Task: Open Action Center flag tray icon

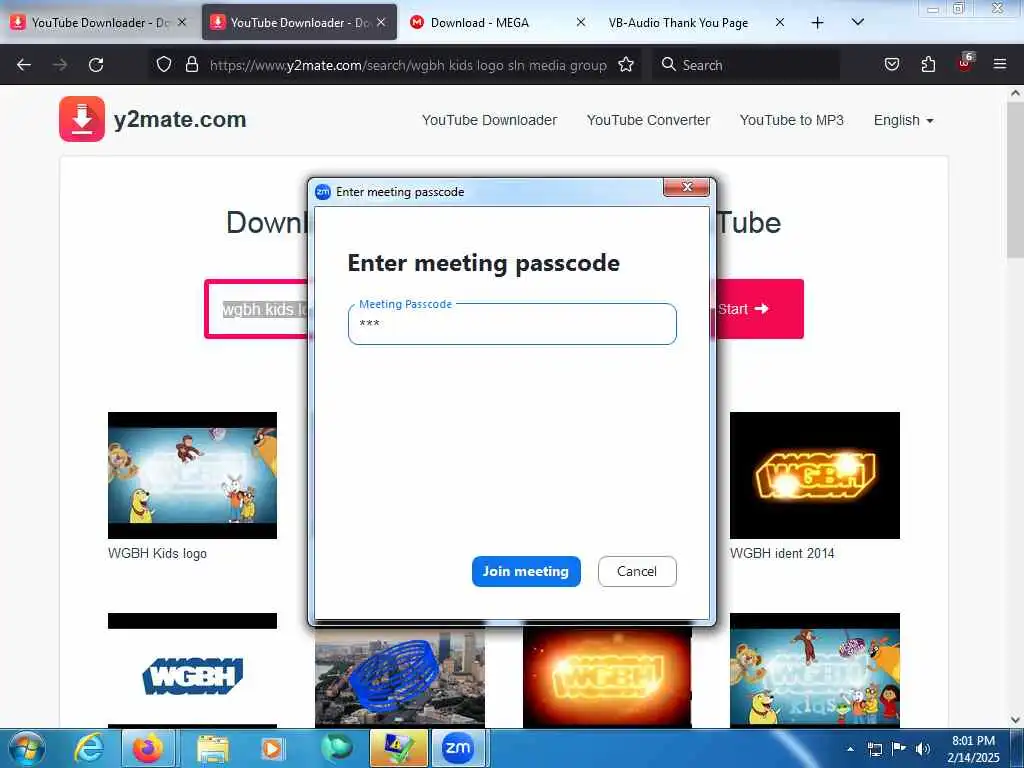Action: [x=899, y=748]
